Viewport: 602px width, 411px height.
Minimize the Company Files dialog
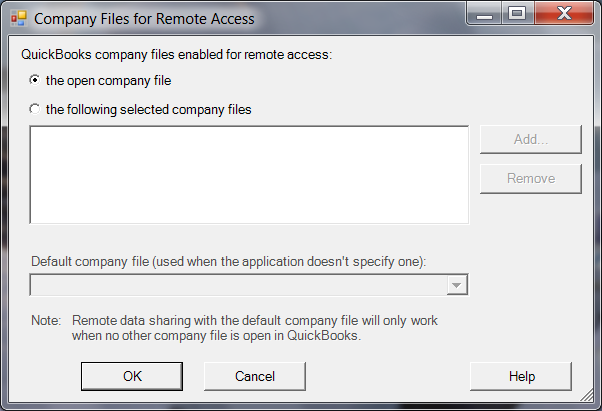487,14
